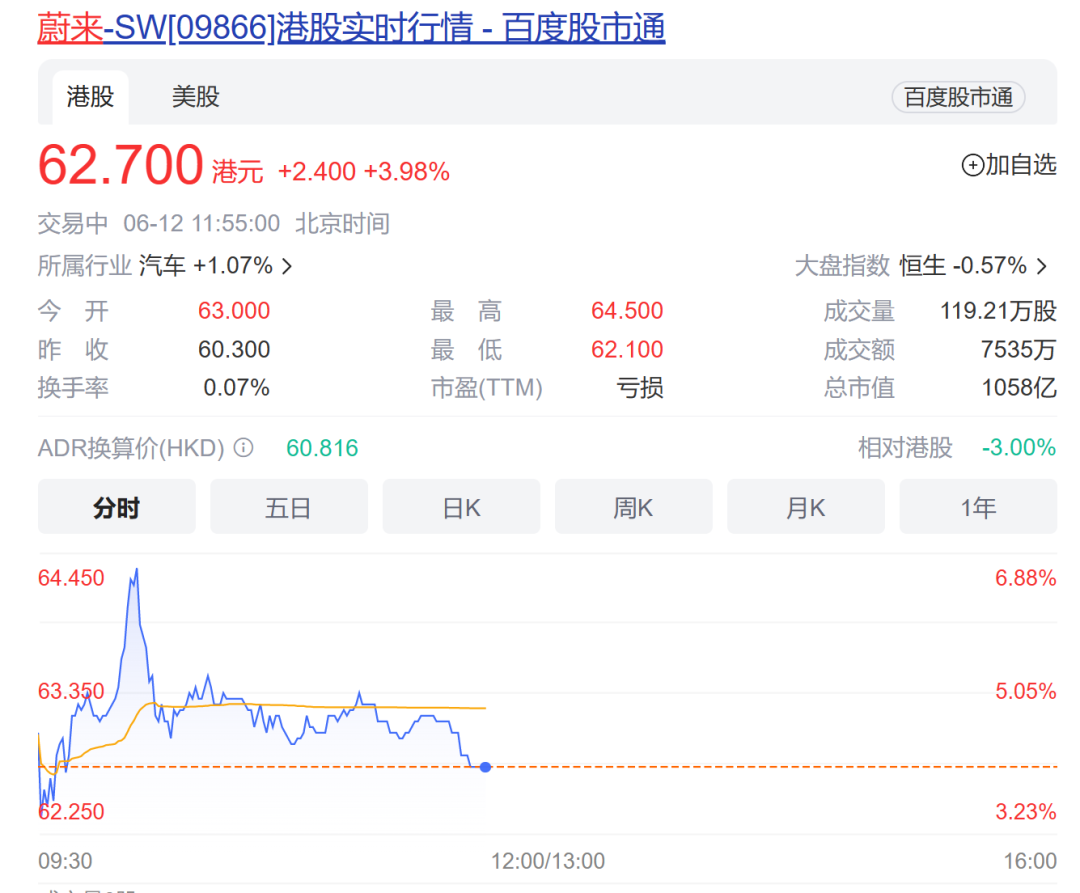Screen dimensions: 1080x893
Task: Open the 蔚来-SW[09866]港股实时行情 title link
Action: coord(351,28)
